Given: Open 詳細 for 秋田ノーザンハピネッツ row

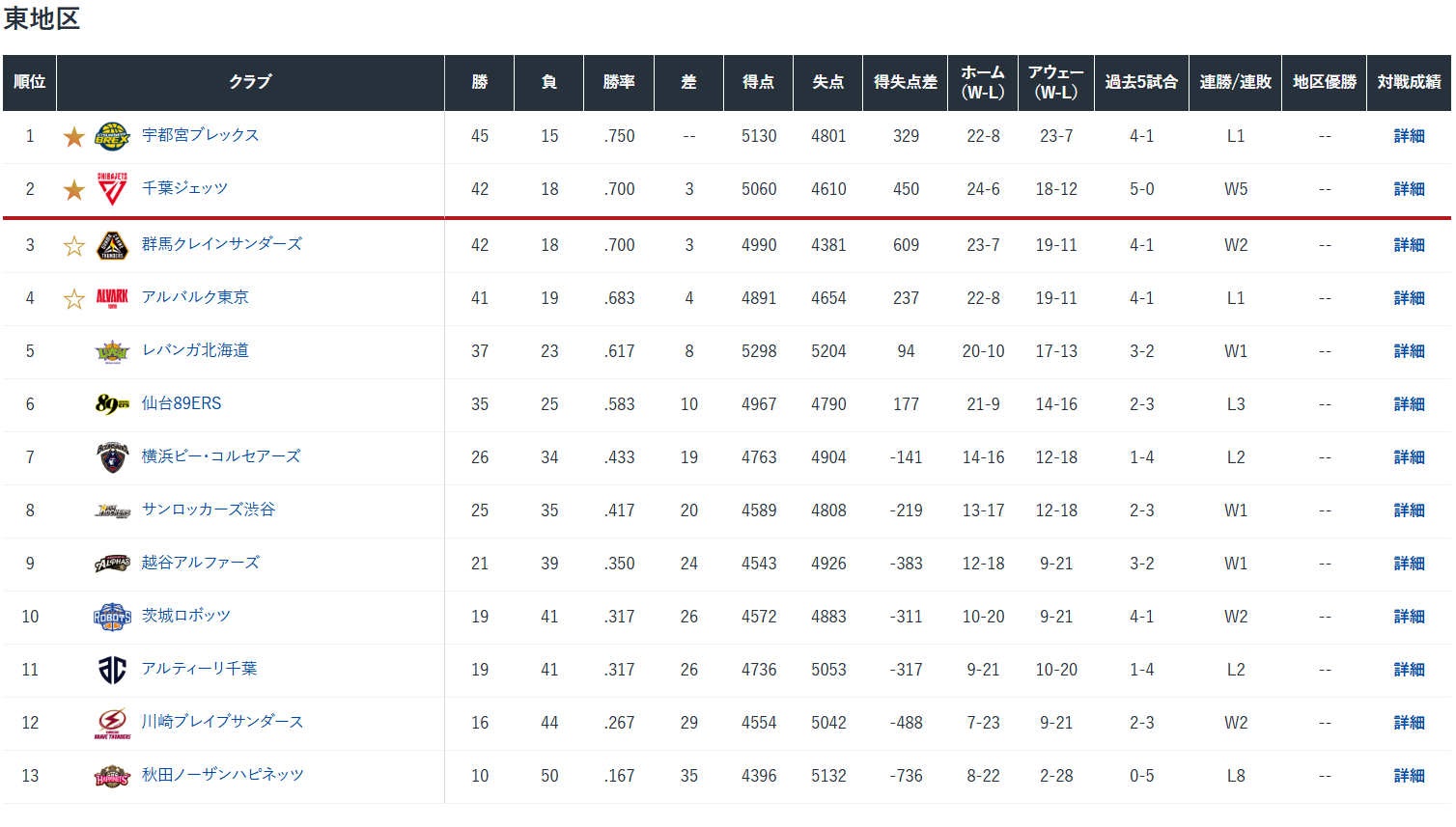Looking at the screenshot, I should 1409,776.
